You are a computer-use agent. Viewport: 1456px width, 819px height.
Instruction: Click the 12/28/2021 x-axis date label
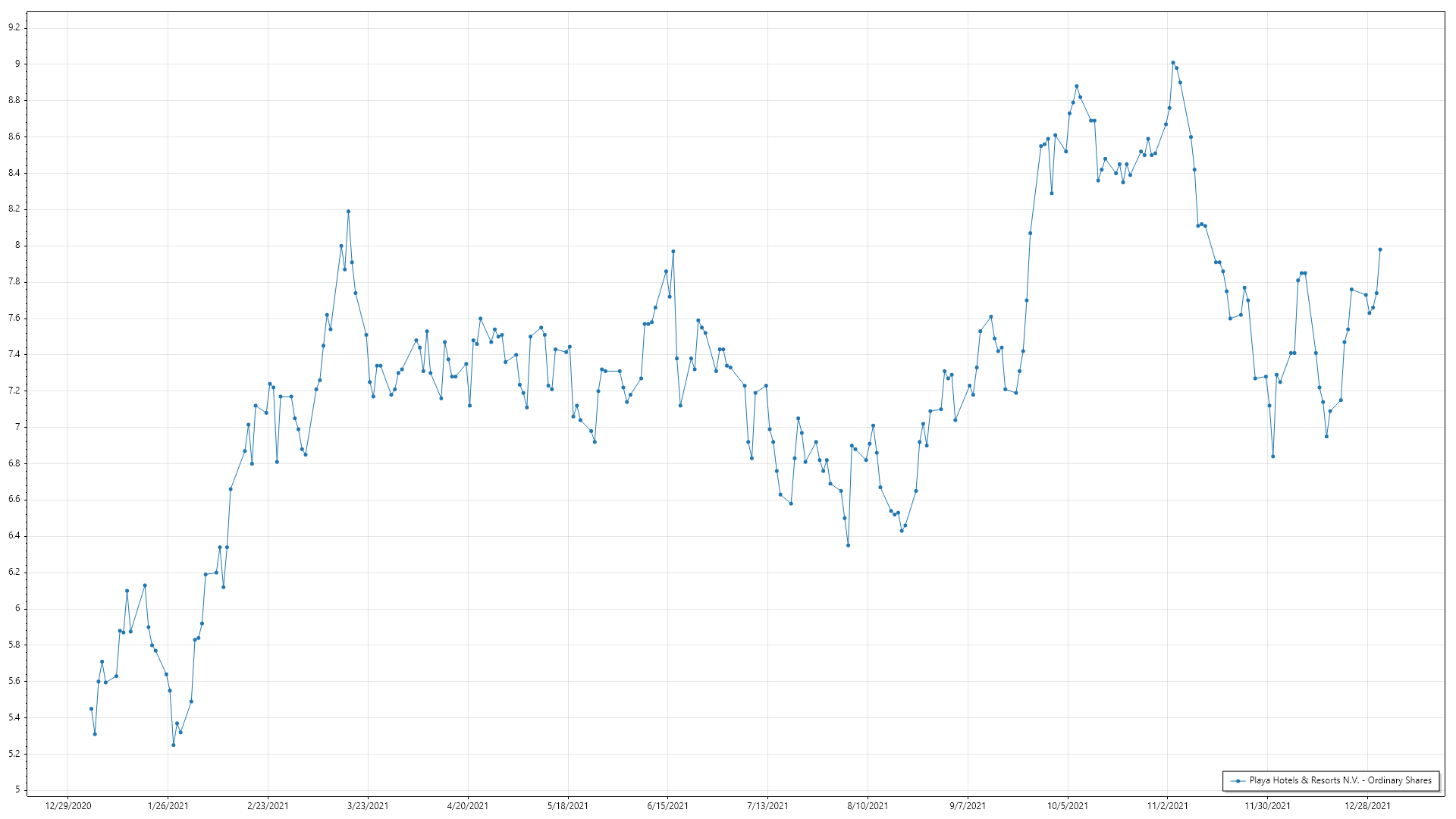click(x=1367, y=806)
